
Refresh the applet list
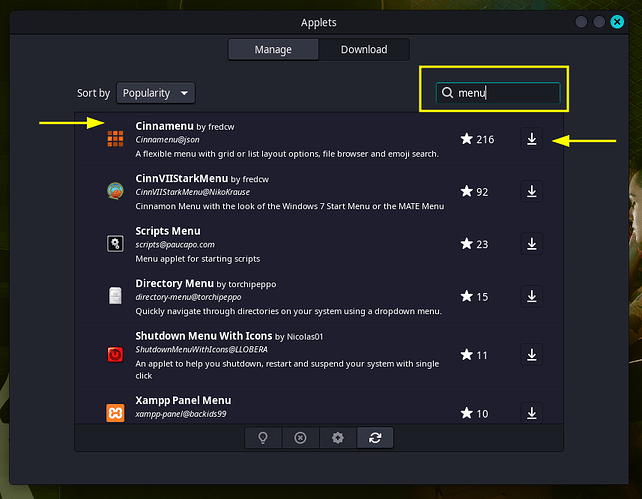(375, 438)
